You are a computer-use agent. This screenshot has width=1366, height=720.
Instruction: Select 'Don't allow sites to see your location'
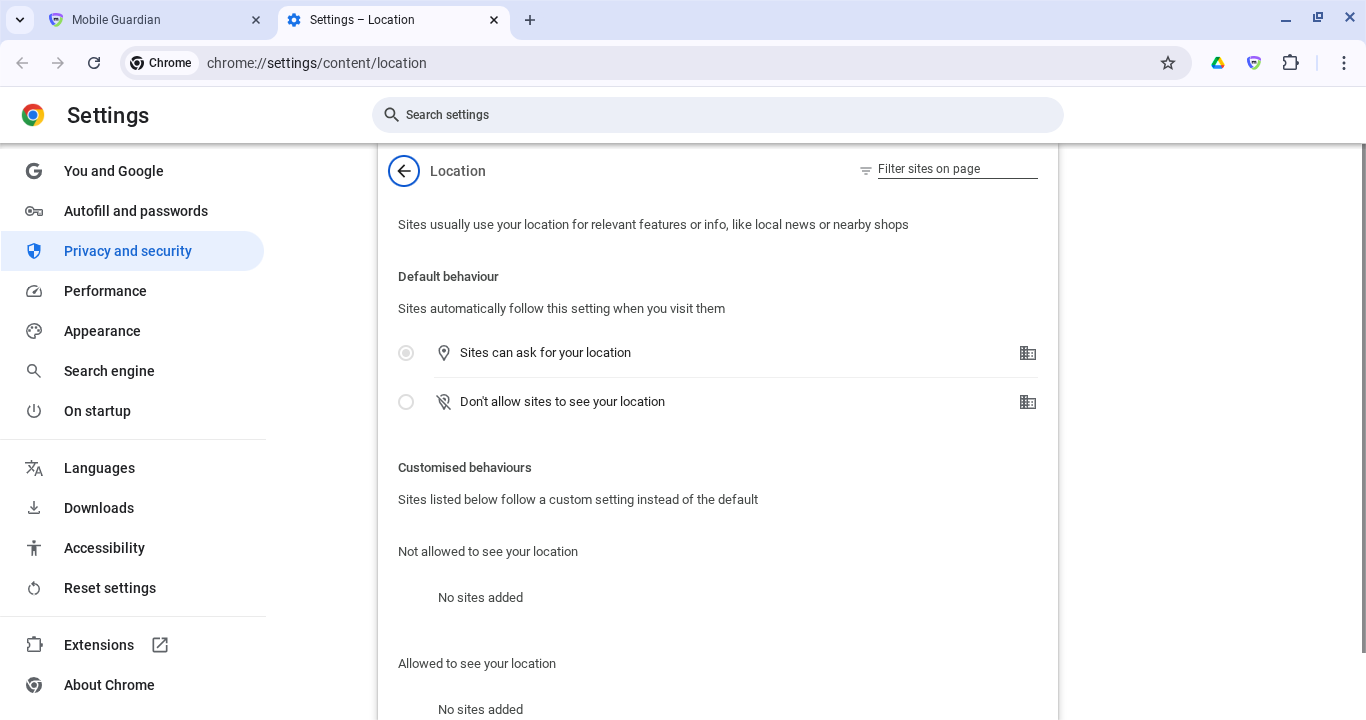click(x=406, y=402)
